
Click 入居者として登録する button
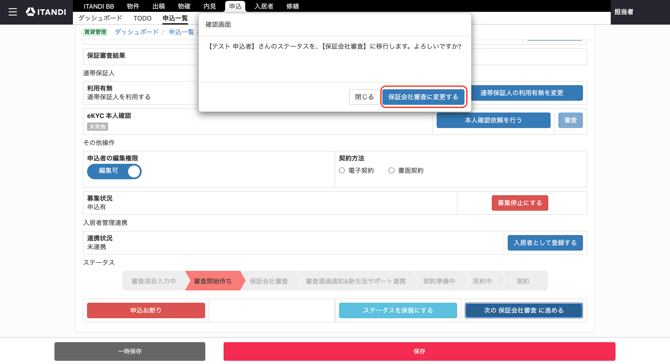[x=545, y=243]
